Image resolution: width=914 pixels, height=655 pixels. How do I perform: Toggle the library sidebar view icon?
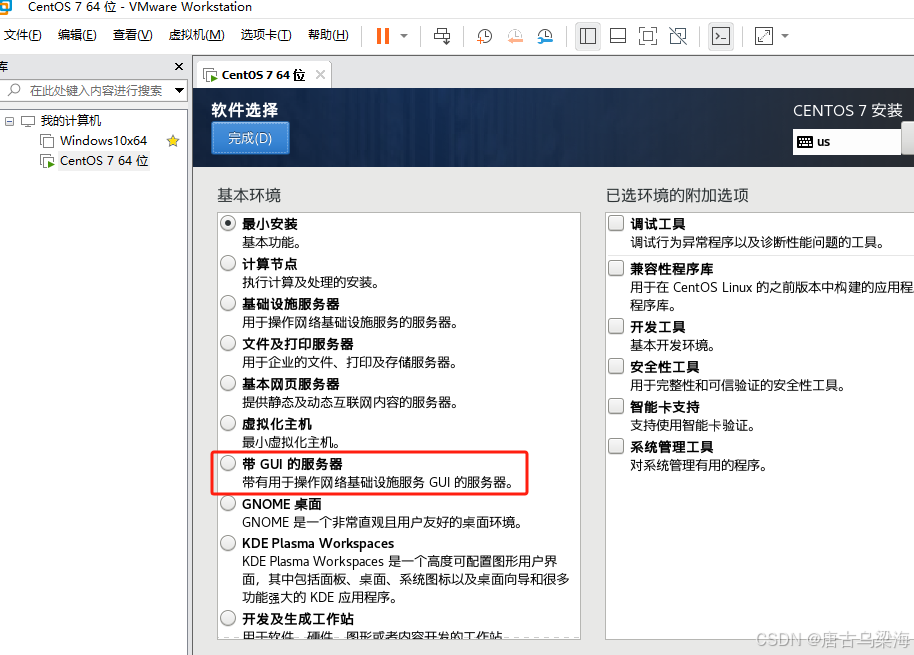588,36
